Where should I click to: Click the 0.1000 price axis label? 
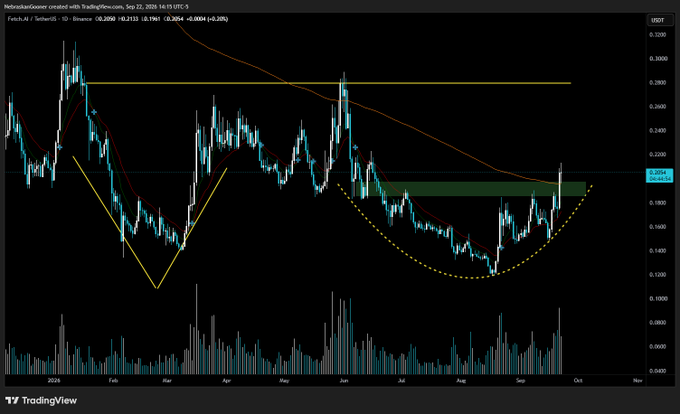(657, 299)
